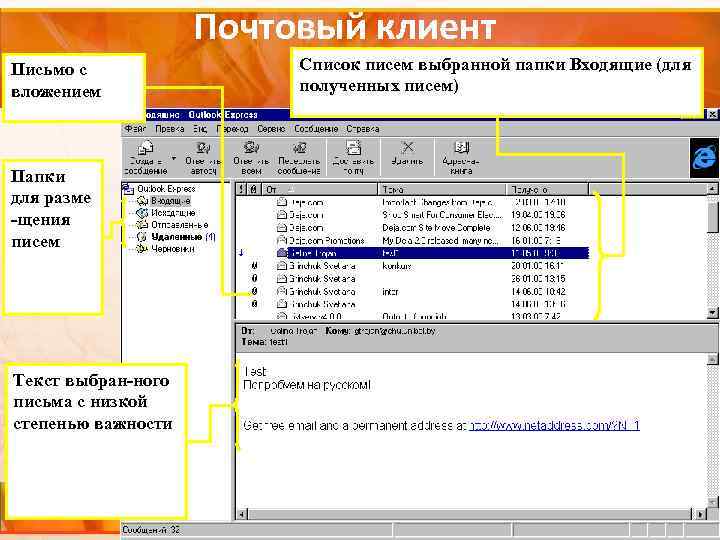
Task: Click the envelope icon of the 12.06.00 Deja.com message
Action: coord(282,227)
